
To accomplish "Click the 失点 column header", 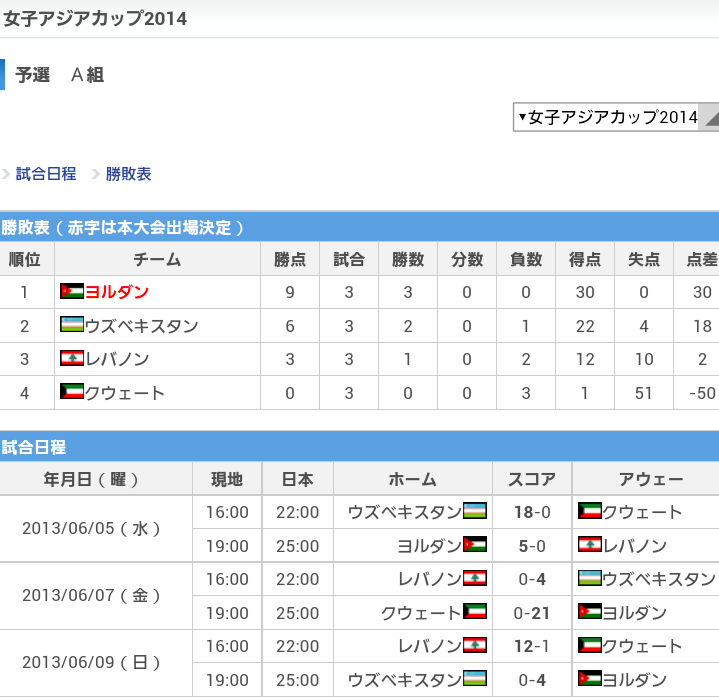I will click(644, 259).
